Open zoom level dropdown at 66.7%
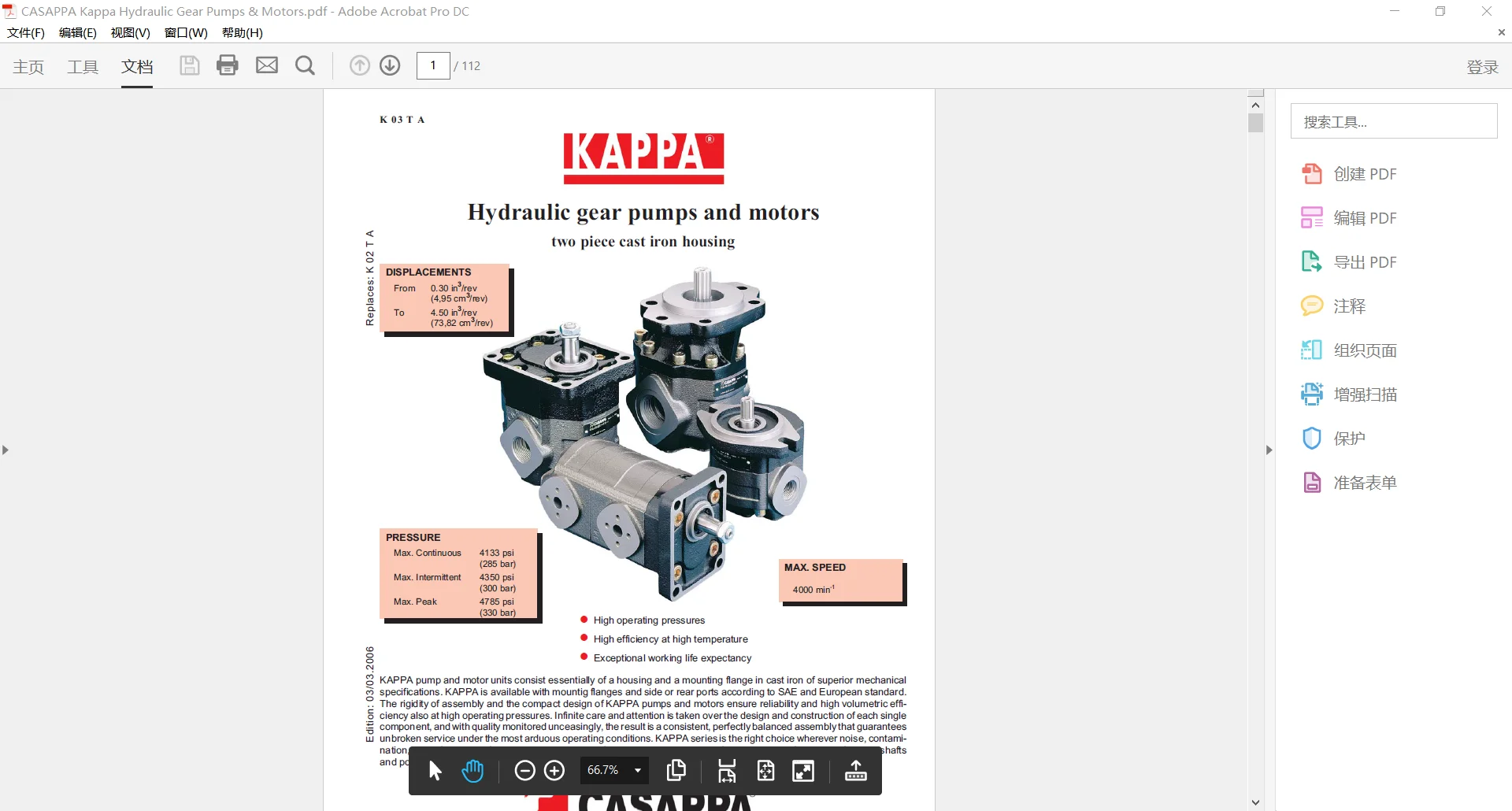Screen dimensions: 1512x811 [638, 771]
